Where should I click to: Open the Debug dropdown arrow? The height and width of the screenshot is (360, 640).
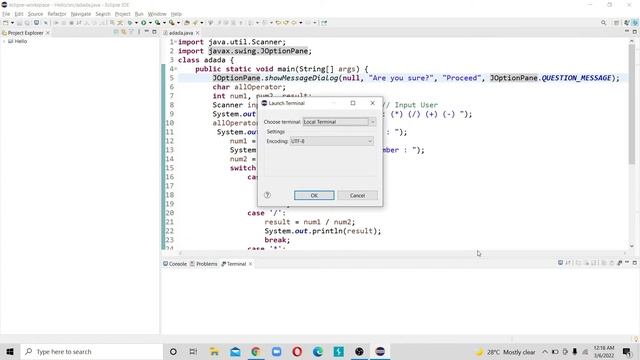tap(136, 23)
